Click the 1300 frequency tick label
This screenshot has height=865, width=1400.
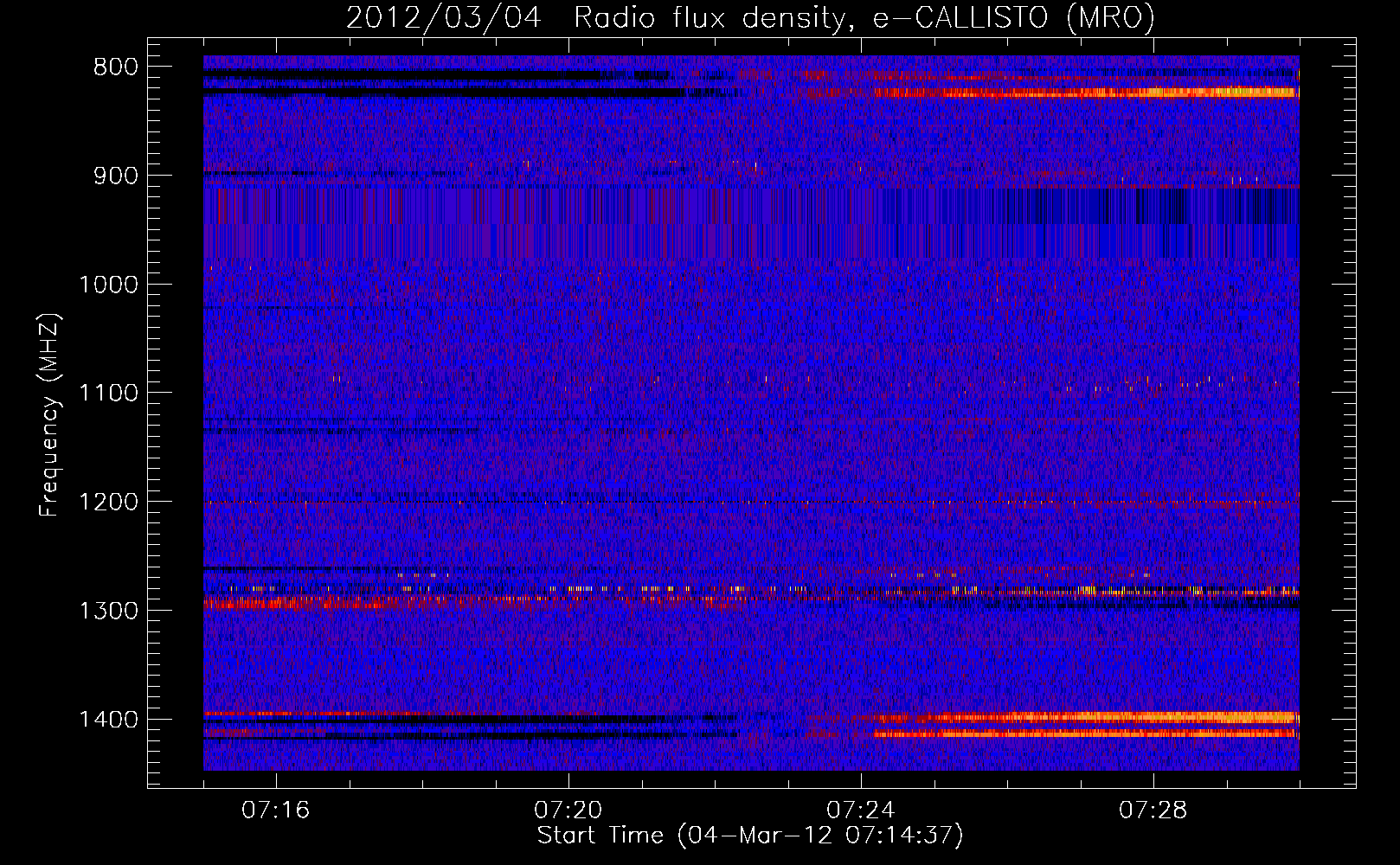[108, 611]
